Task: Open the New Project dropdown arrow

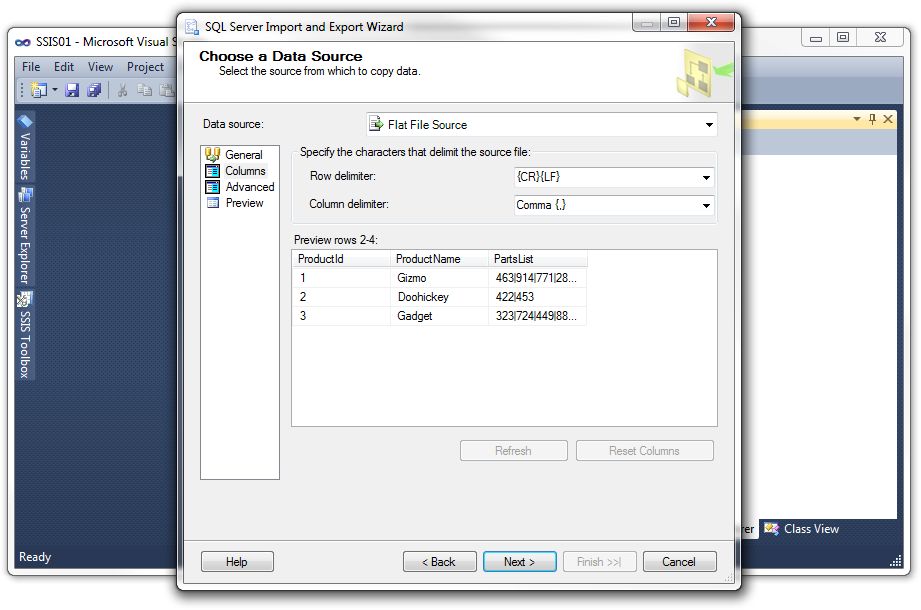Action: pyautogui.click(x=55, y=90)
